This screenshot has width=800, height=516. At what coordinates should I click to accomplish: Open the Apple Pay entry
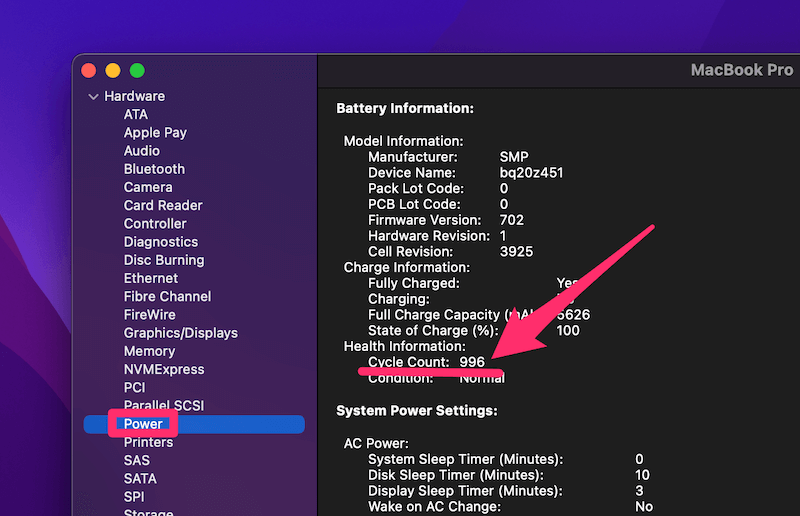(x=155, y=133)
